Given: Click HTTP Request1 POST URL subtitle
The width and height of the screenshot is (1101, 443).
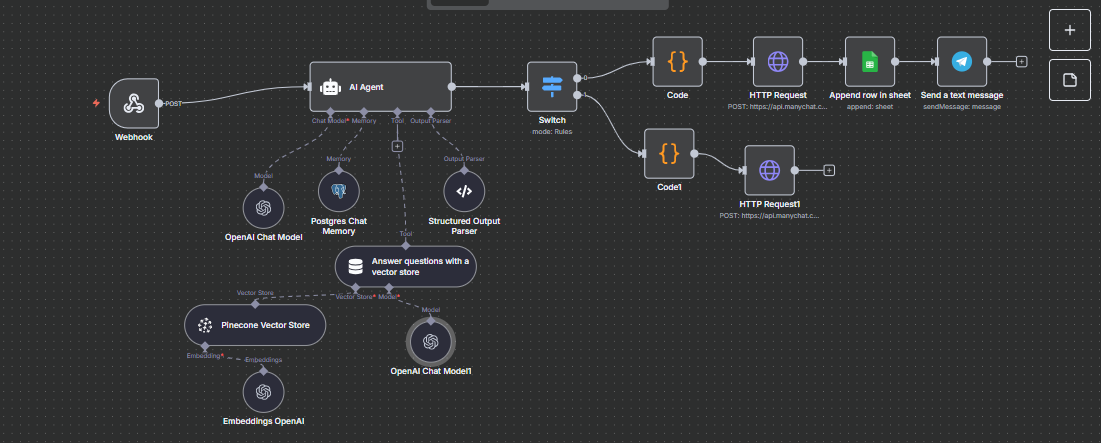Looking at the screenshot, I should tap(770, 216).
